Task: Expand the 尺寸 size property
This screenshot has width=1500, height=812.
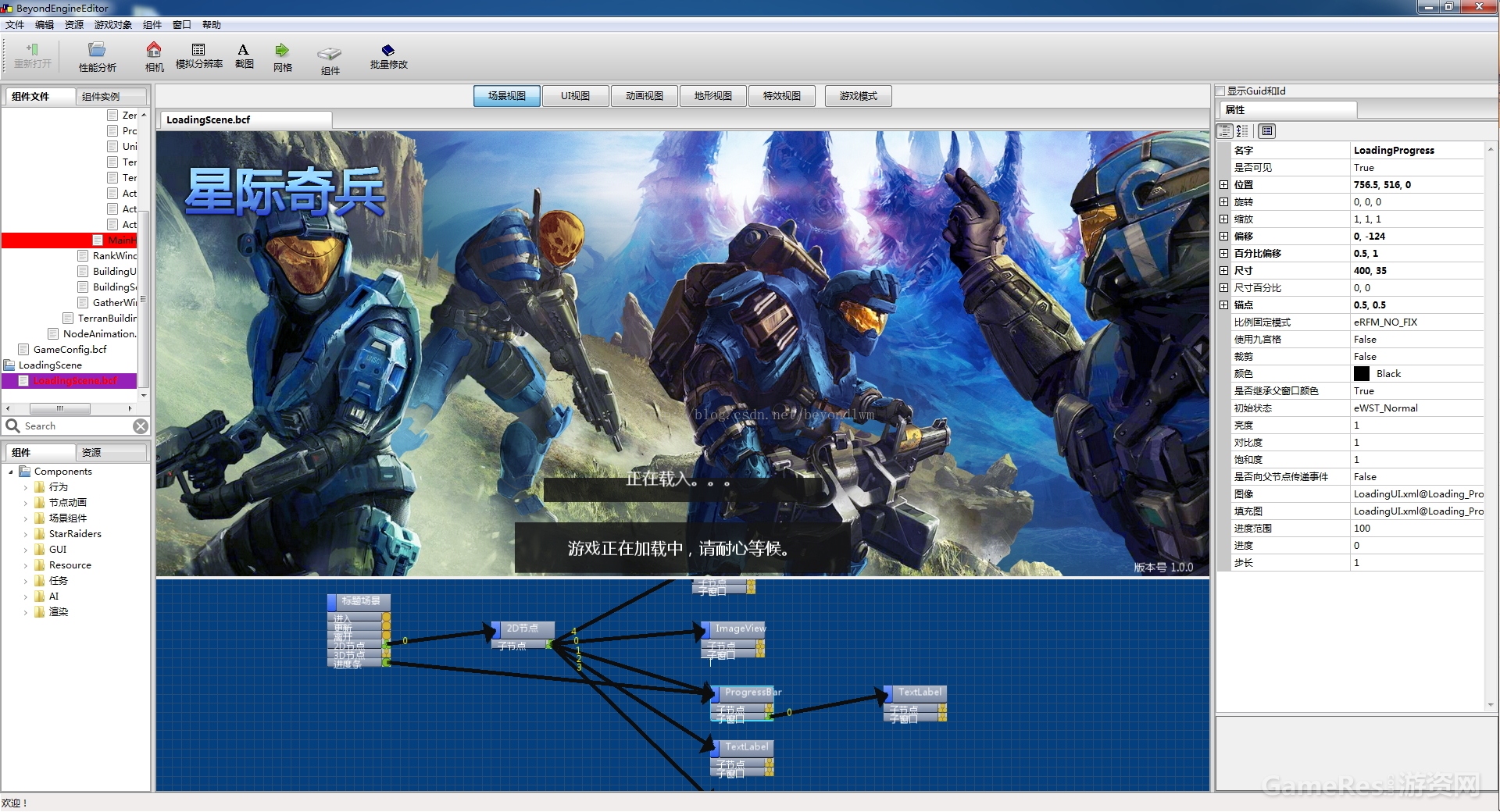Action: 1223,271
